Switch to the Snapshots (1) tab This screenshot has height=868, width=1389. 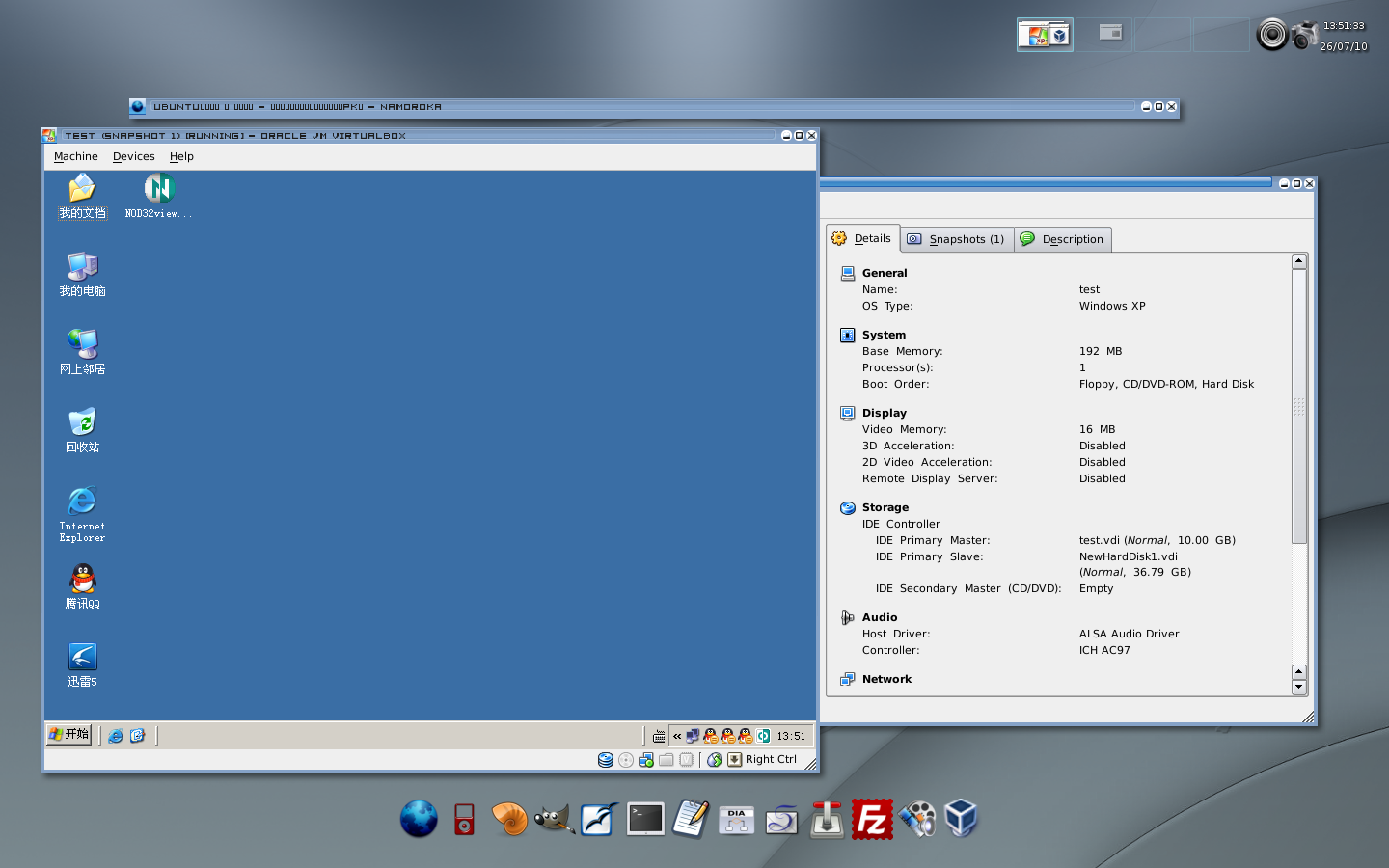coord(957,239)
